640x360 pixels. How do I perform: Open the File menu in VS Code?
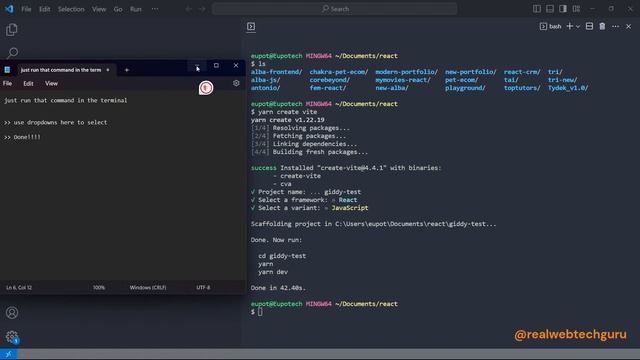pyautogui.click(x=26, y=9)
